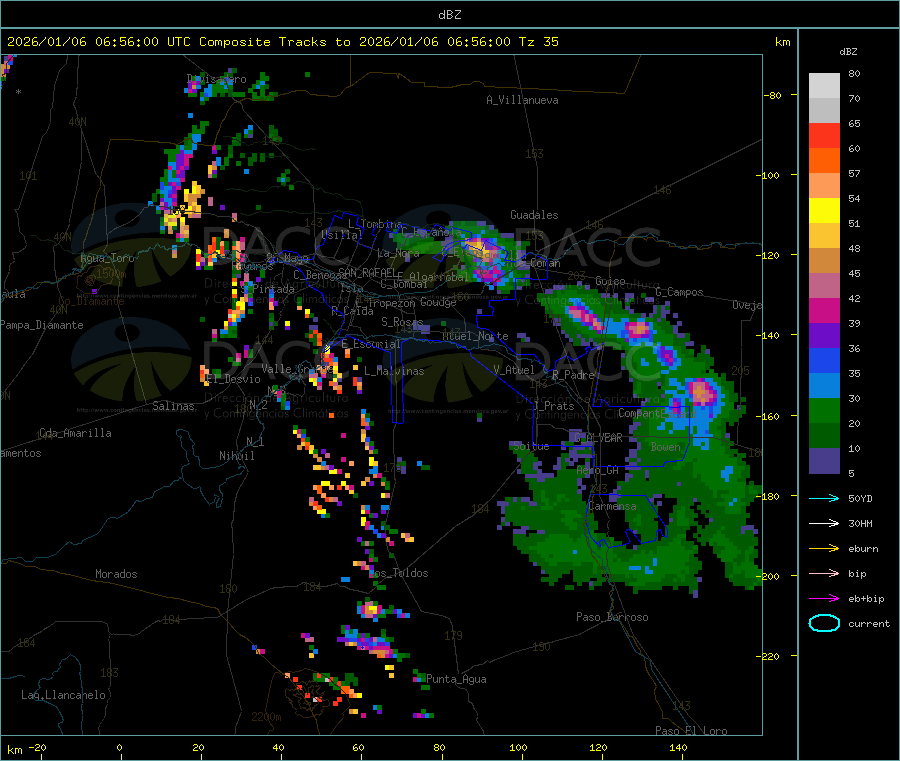Click the Goico map label
The width and height of the screenshot is (900, 761).
pyautogui.click(x=610, y=281)
